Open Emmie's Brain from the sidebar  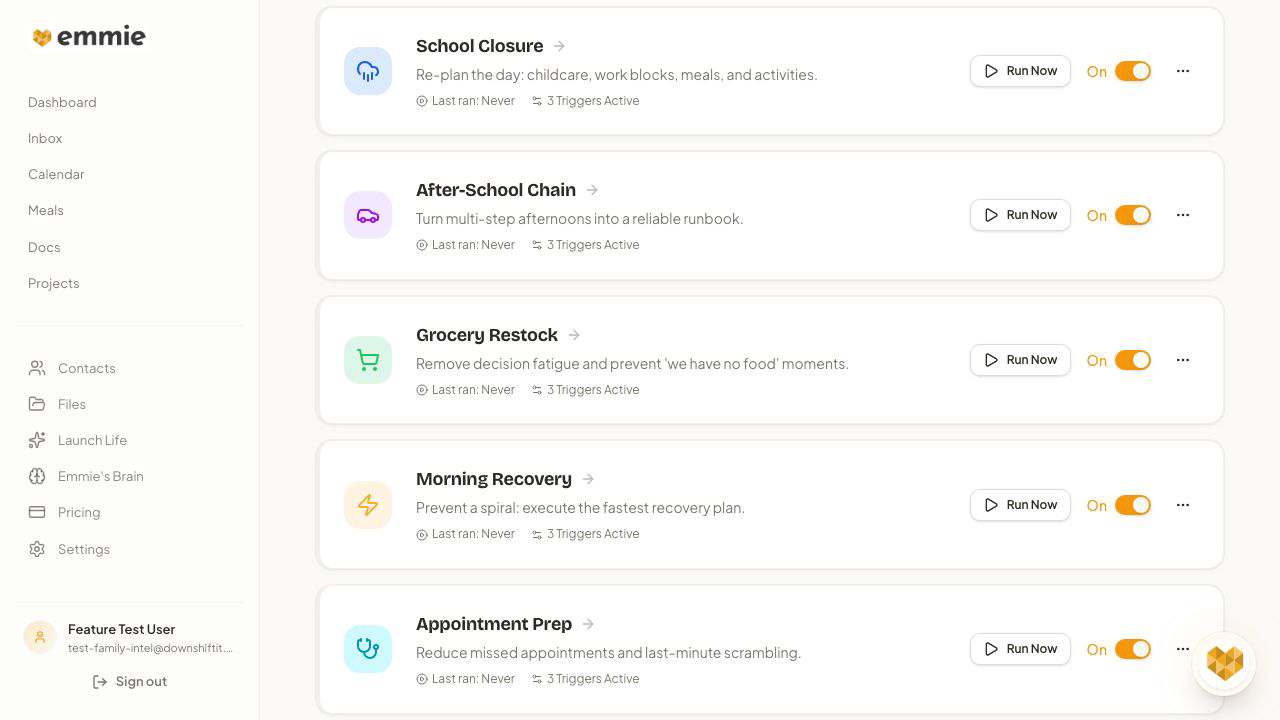[x=100, y=476]
